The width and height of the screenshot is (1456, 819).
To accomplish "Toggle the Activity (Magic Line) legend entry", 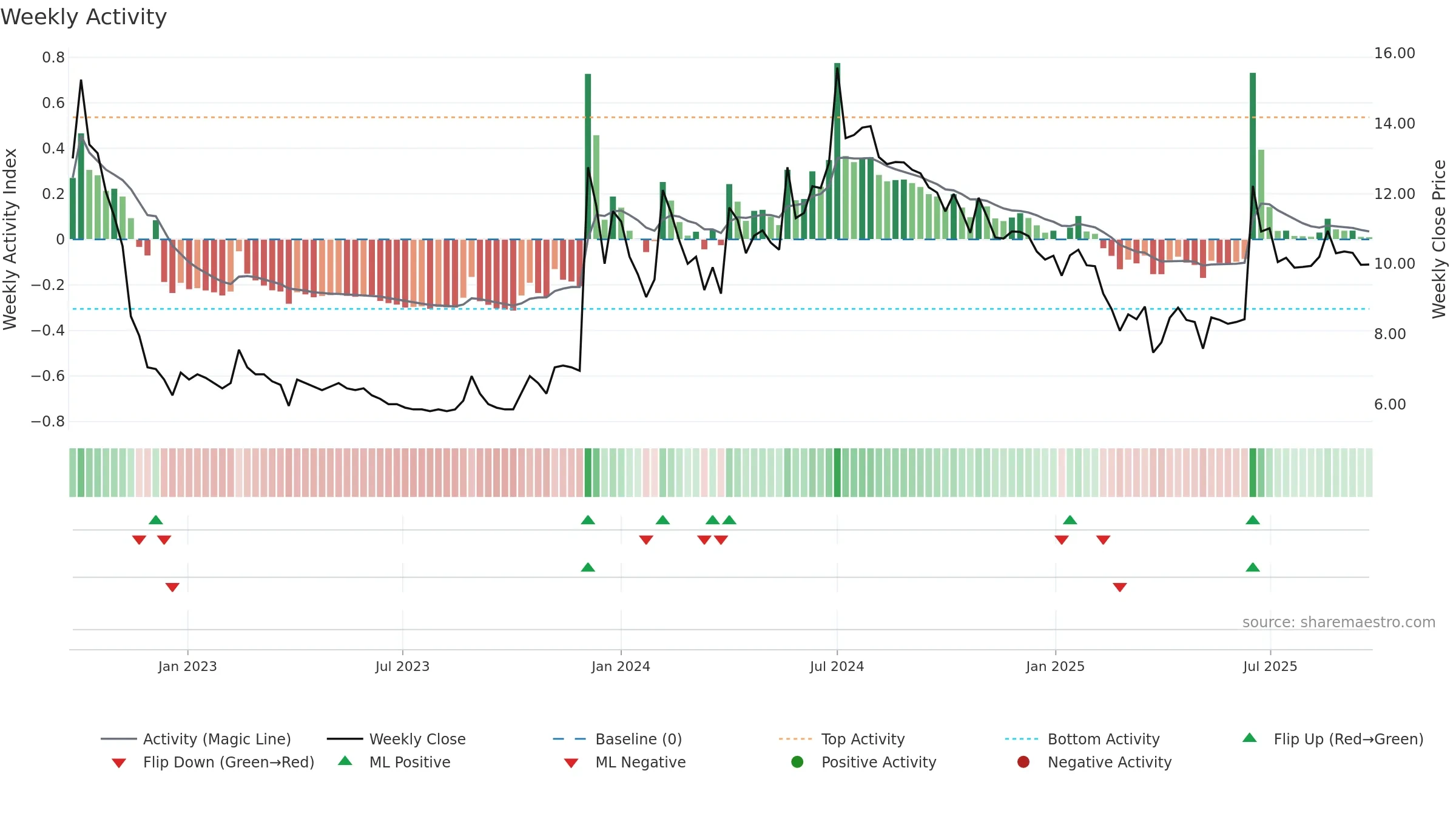I will coord(196,739).
